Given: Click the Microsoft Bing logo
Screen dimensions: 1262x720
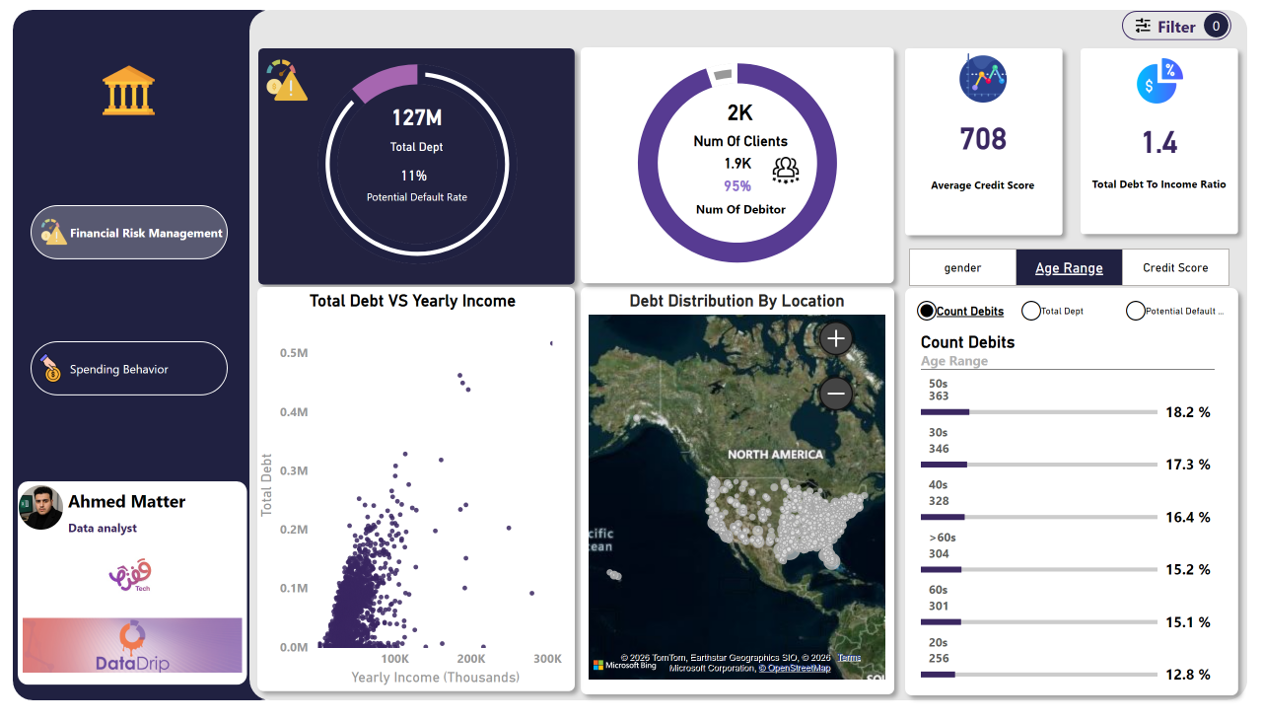Looking at the screenshot, I should point(624,664).
